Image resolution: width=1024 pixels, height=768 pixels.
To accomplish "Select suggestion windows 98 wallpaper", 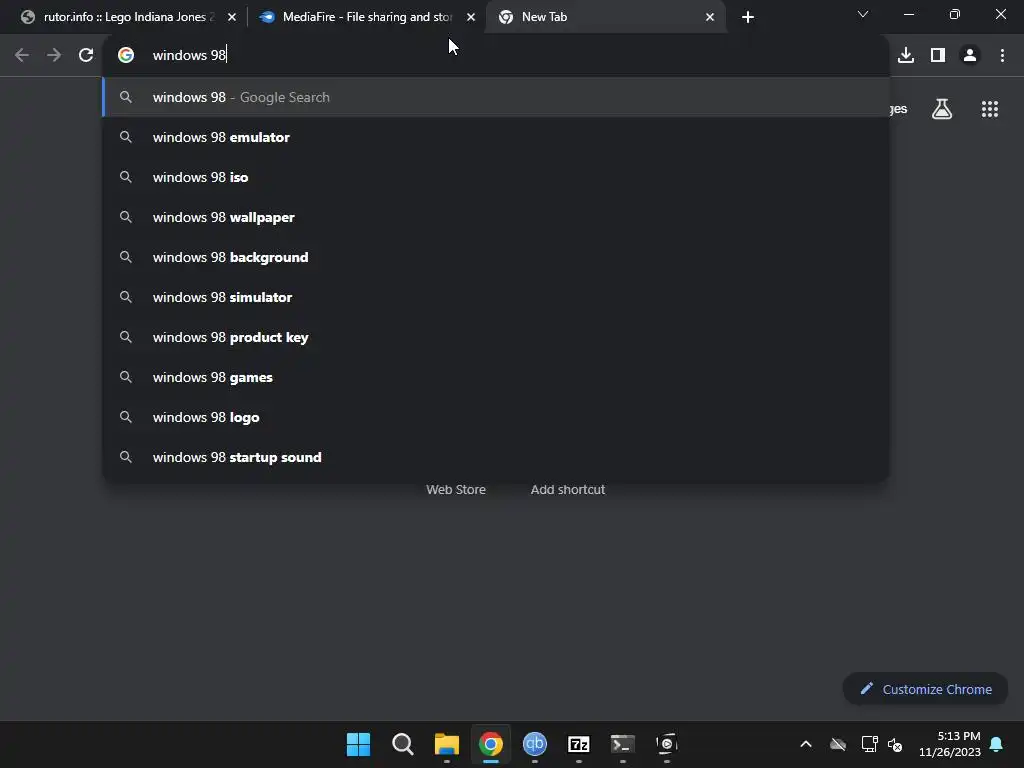I will [x=496, y=217].
